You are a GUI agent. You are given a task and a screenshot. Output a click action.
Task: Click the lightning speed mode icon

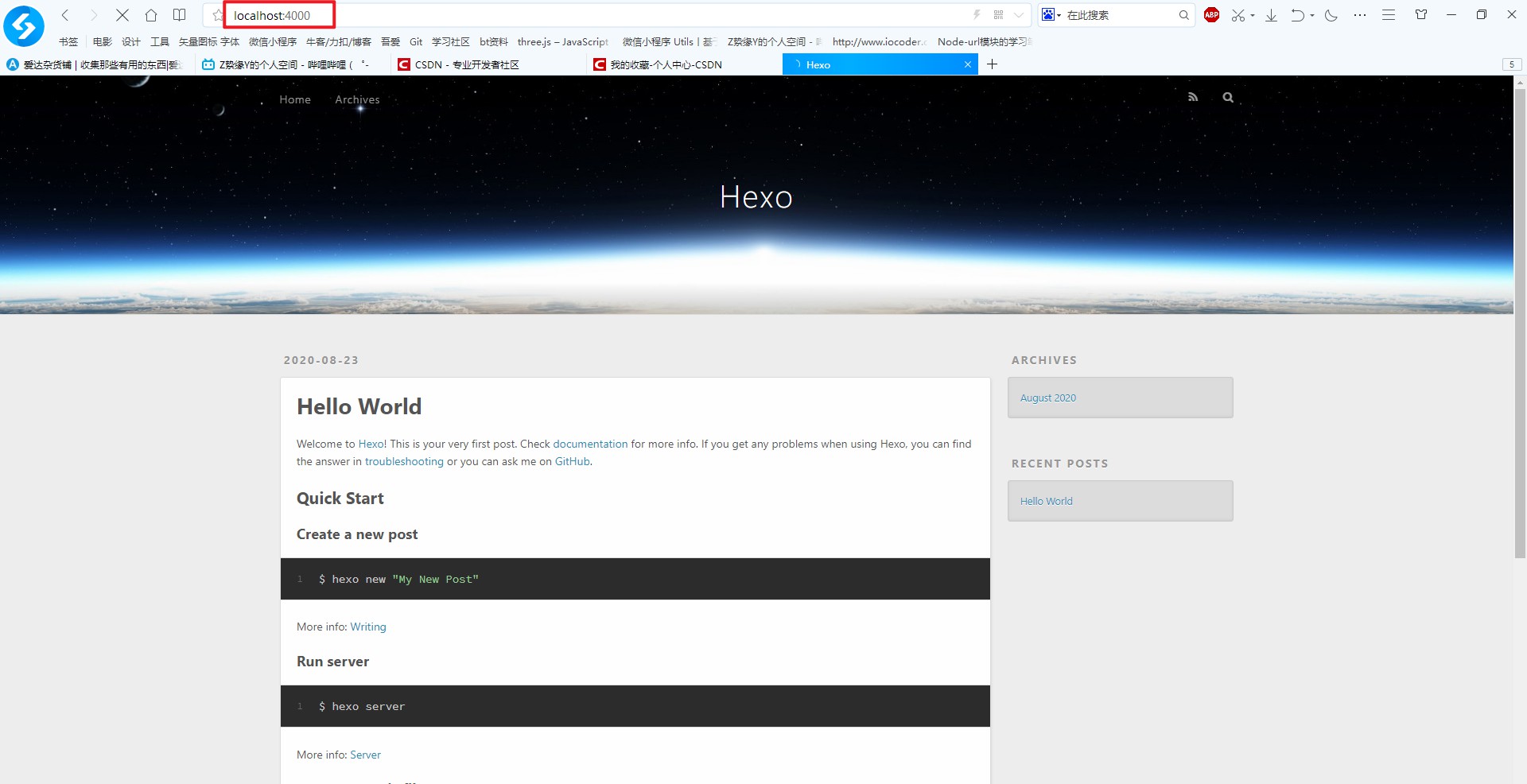pos(977,14)
